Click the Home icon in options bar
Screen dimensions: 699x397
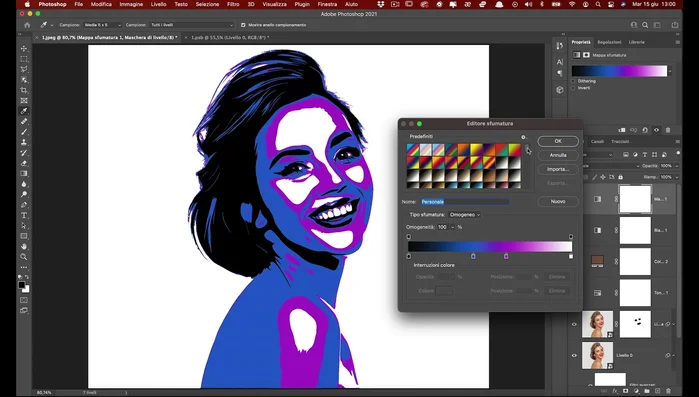coord(27,25)
